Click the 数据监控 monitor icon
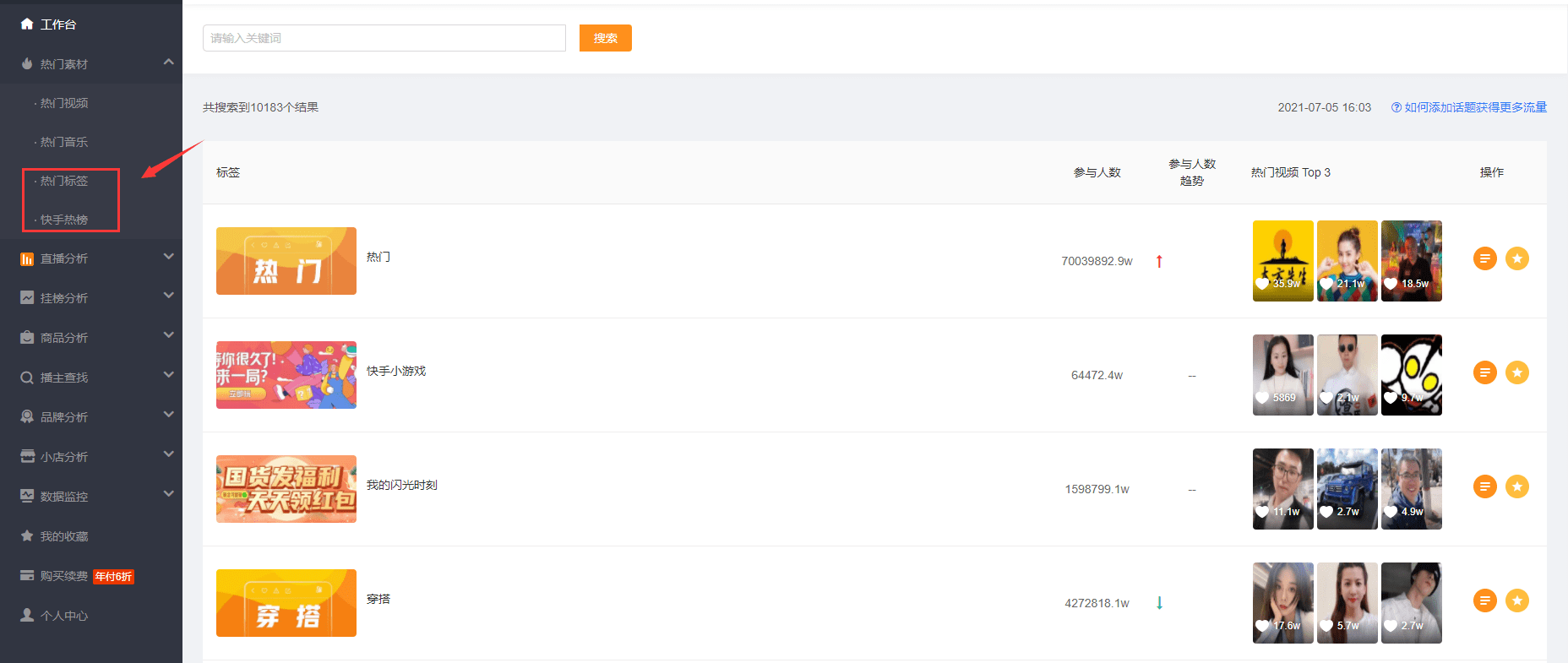1568x663 pixels. point(27,497)
